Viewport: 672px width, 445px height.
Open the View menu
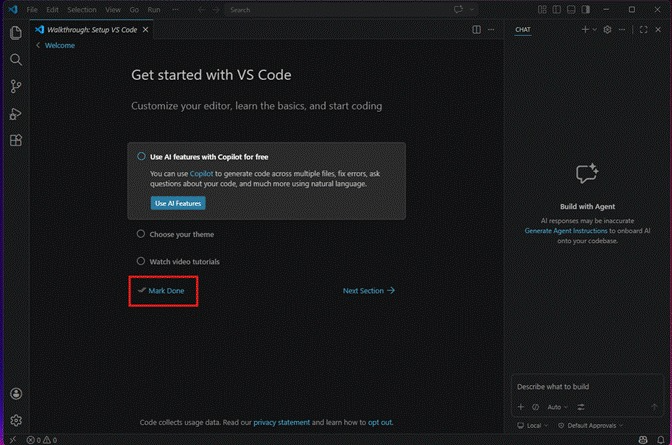[113, 9]
